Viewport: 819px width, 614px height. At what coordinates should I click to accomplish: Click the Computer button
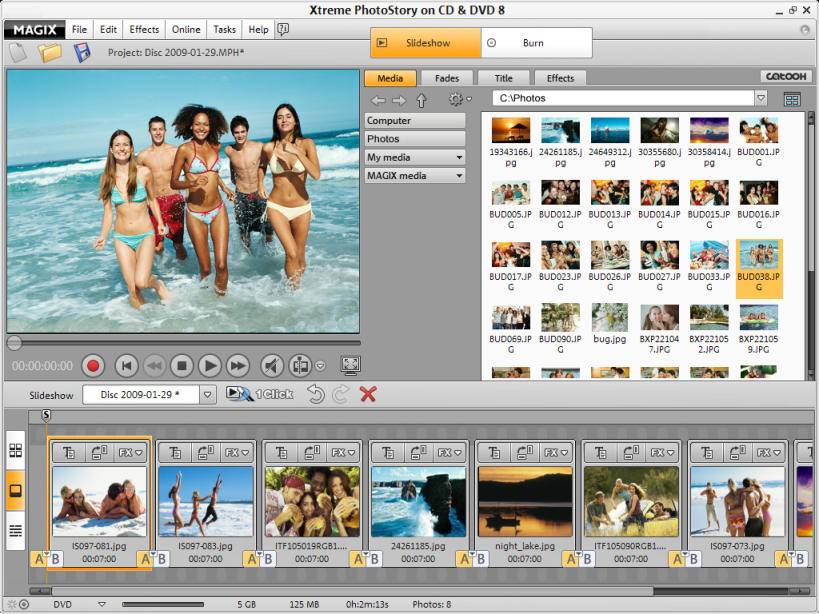pyautogui.click(x=415, y=121)
